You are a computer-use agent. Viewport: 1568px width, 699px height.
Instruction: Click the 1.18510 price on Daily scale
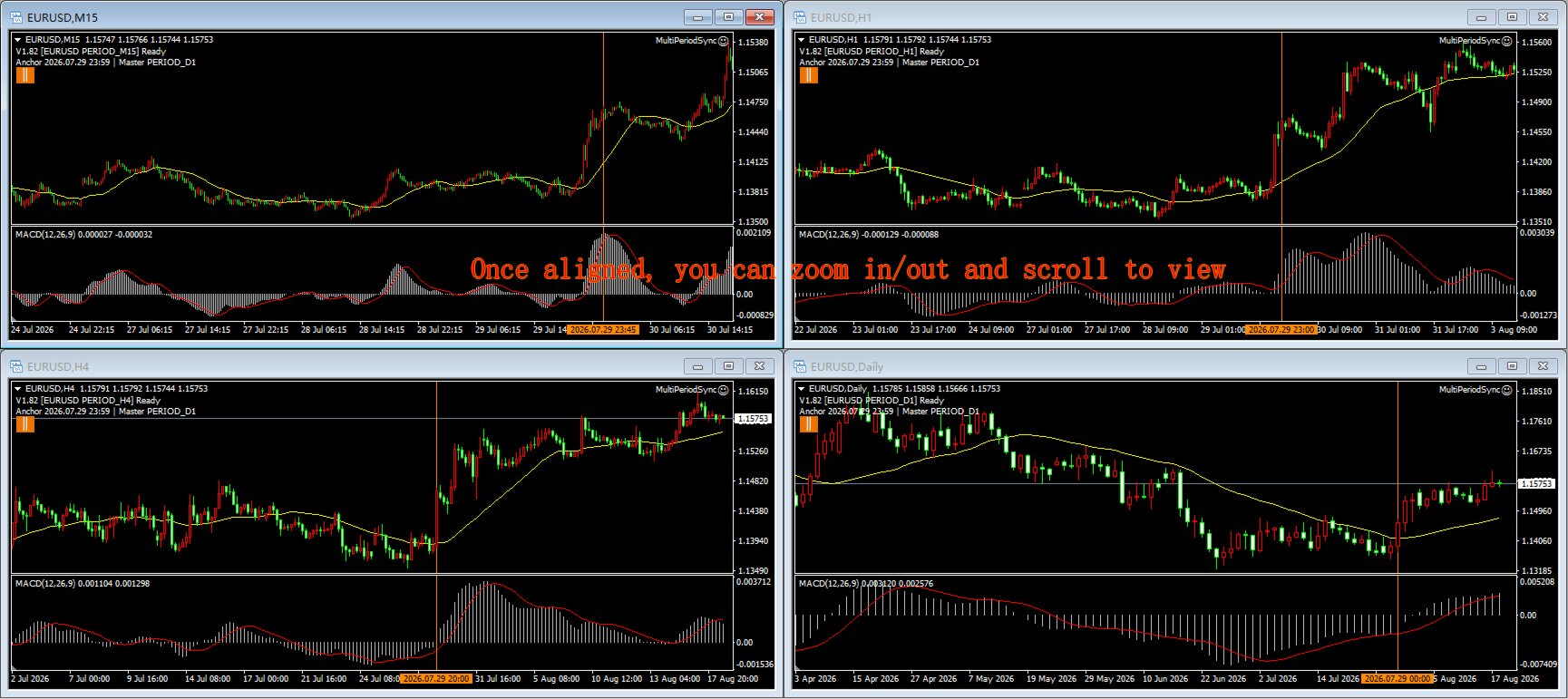[x=1537, y=392]
